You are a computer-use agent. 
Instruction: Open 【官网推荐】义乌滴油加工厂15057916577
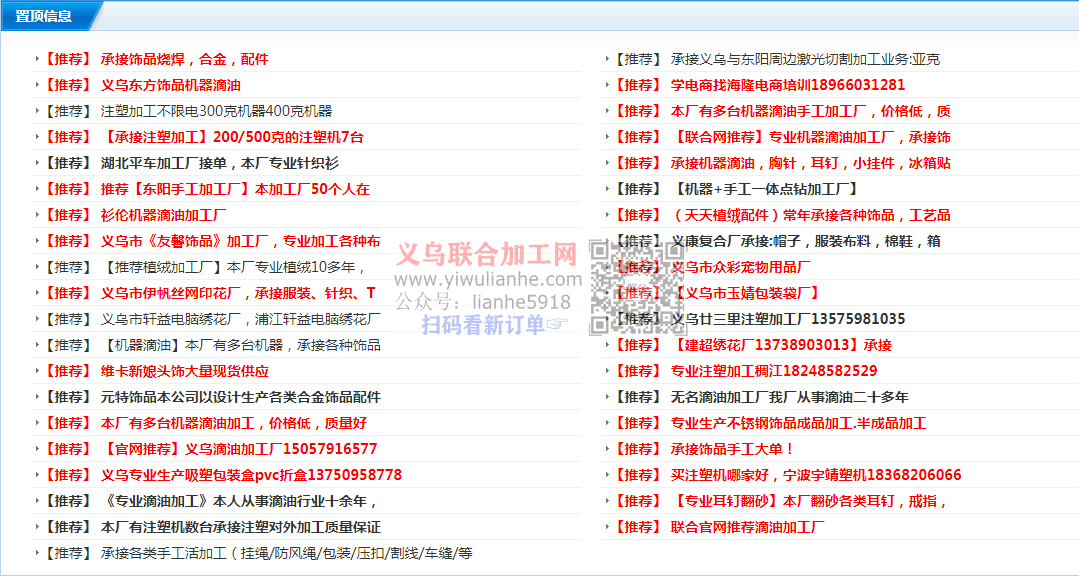239,449
